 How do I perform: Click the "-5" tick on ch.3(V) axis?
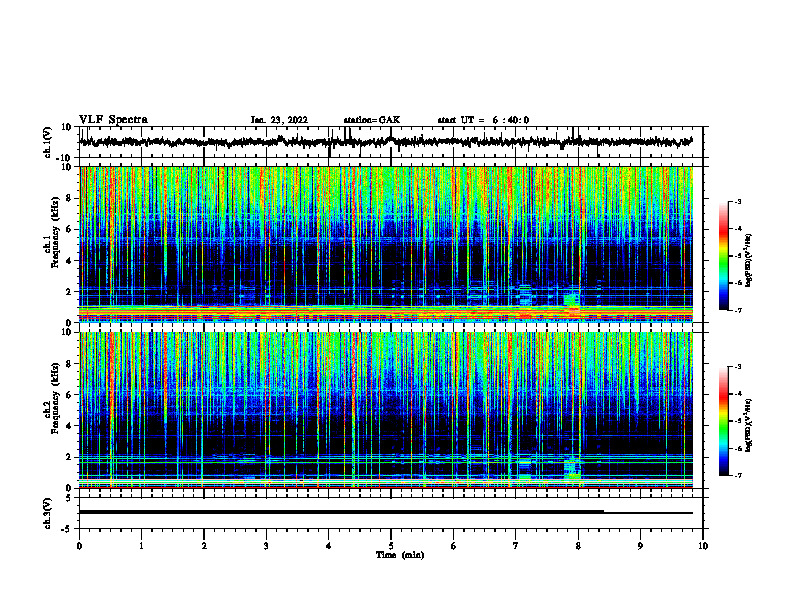click(68, 529)
